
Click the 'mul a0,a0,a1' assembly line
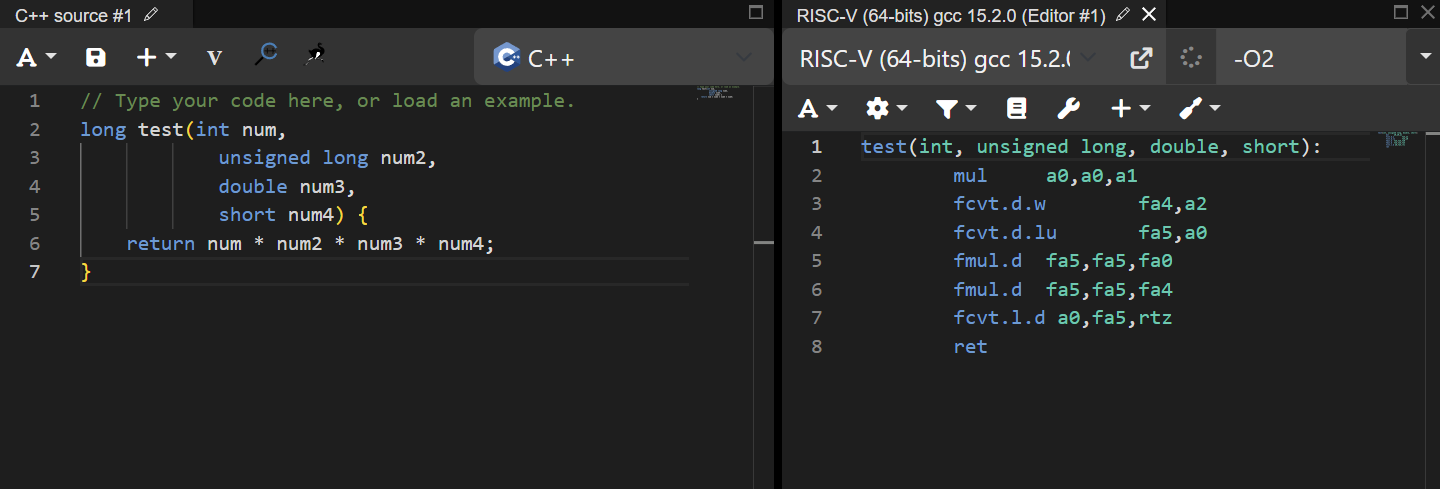click(1045, 176)
